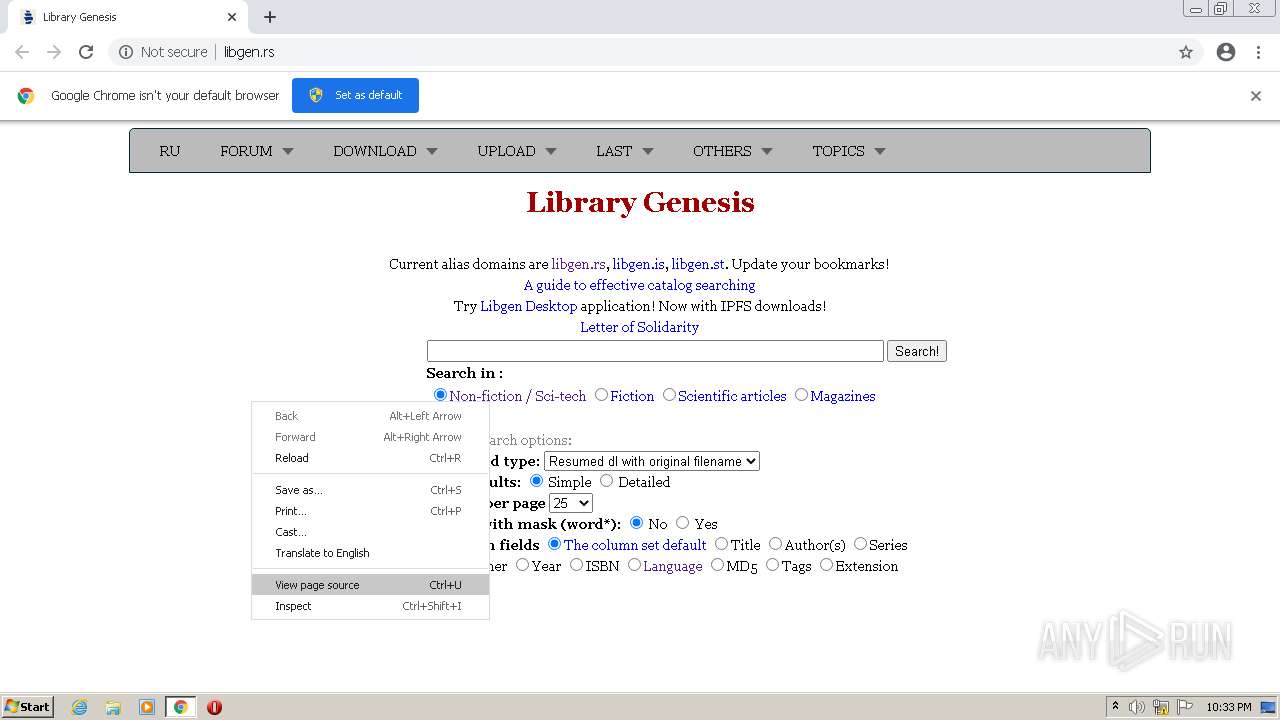Expand the TOPICS dropdown menu
Viewport: 1280px width, 720px height.
(849, 151)
